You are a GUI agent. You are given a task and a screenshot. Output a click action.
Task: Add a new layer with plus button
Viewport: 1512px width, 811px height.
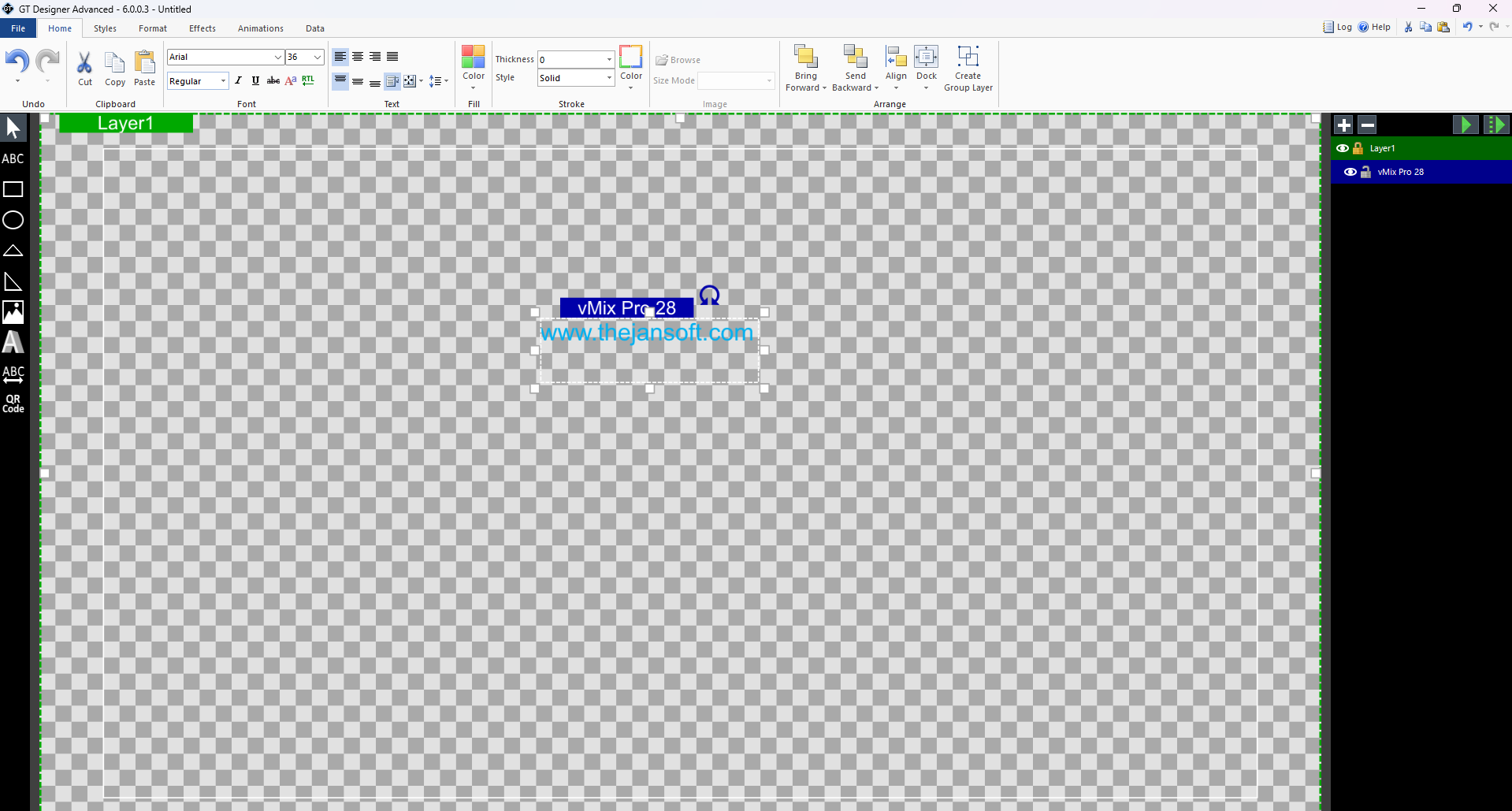pos(1344,125)
